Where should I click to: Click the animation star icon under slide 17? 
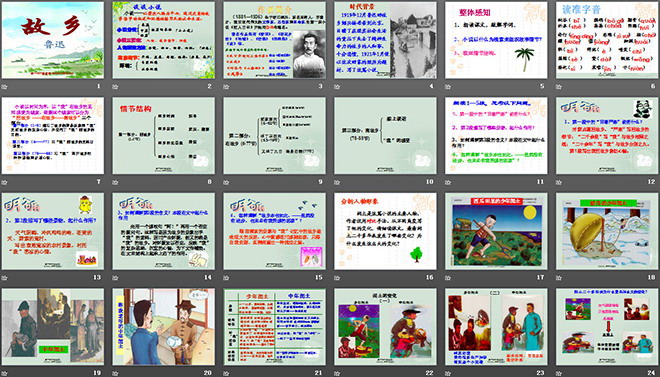(x=448, y=278)
